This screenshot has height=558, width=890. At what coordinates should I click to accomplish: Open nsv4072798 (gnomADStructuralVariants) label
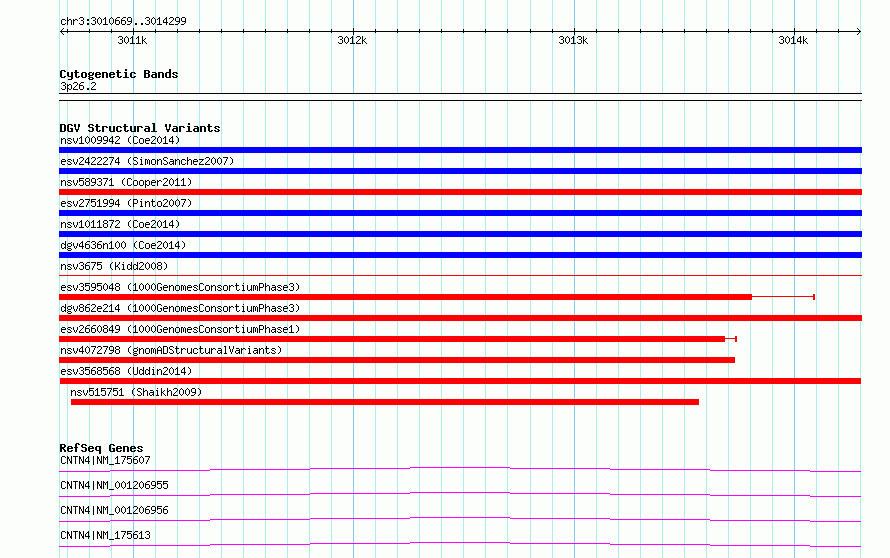[x=171, y=350]
